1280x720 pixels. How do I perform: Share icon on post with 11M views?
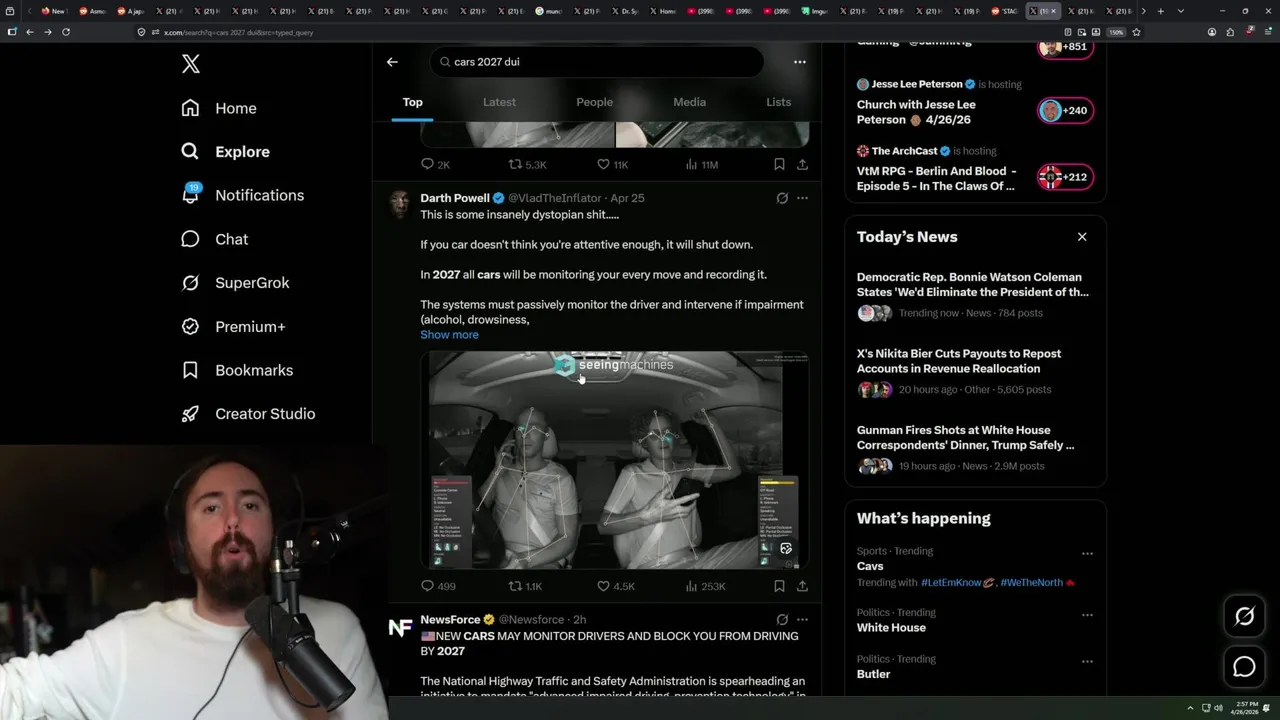(802, 165)
